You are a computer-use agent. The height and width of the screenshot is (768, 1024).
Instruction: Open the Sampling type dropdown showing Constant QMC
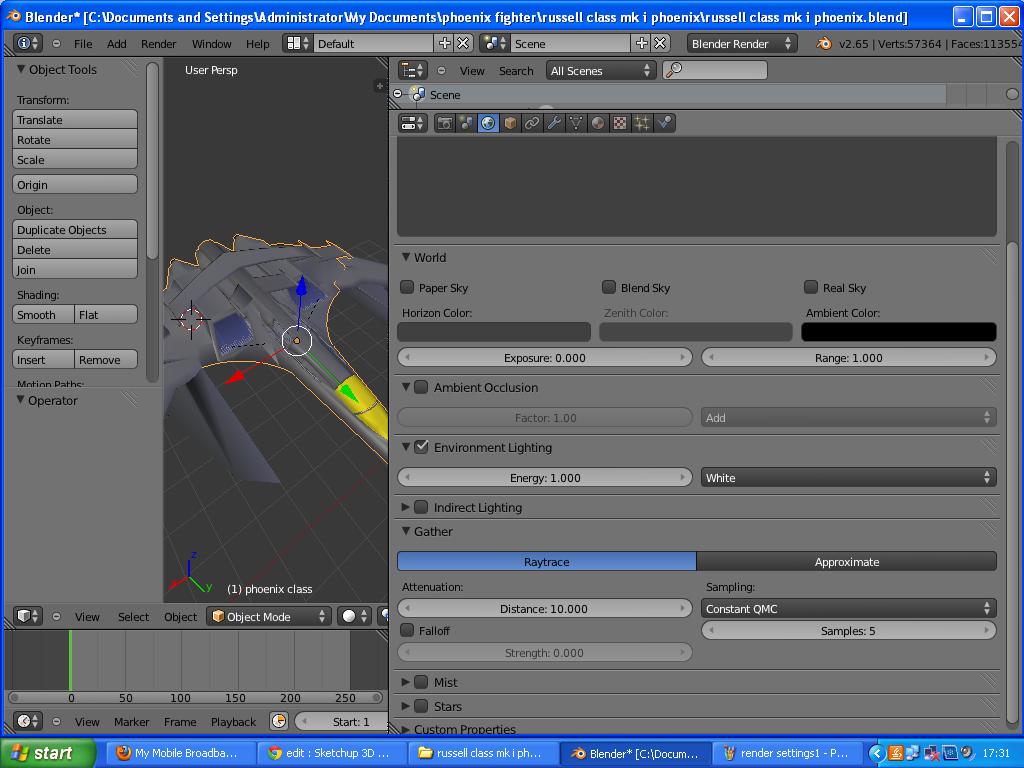point(848,607)
